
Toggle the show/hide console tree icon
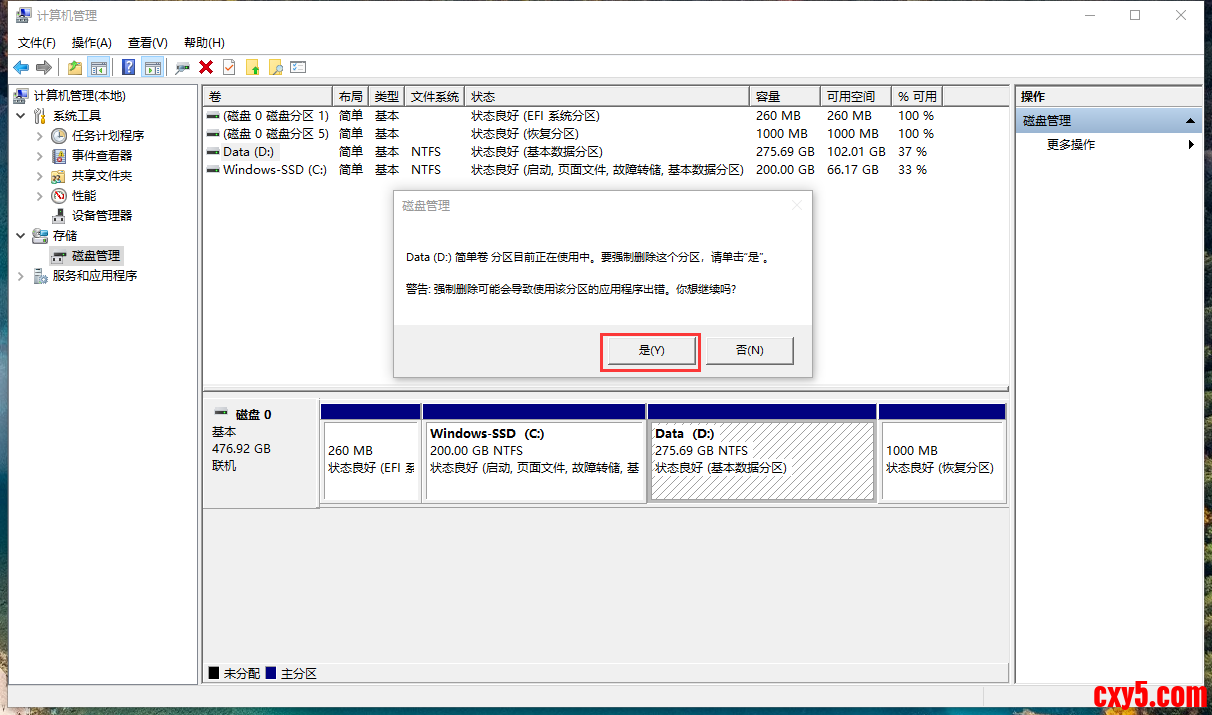98,67
